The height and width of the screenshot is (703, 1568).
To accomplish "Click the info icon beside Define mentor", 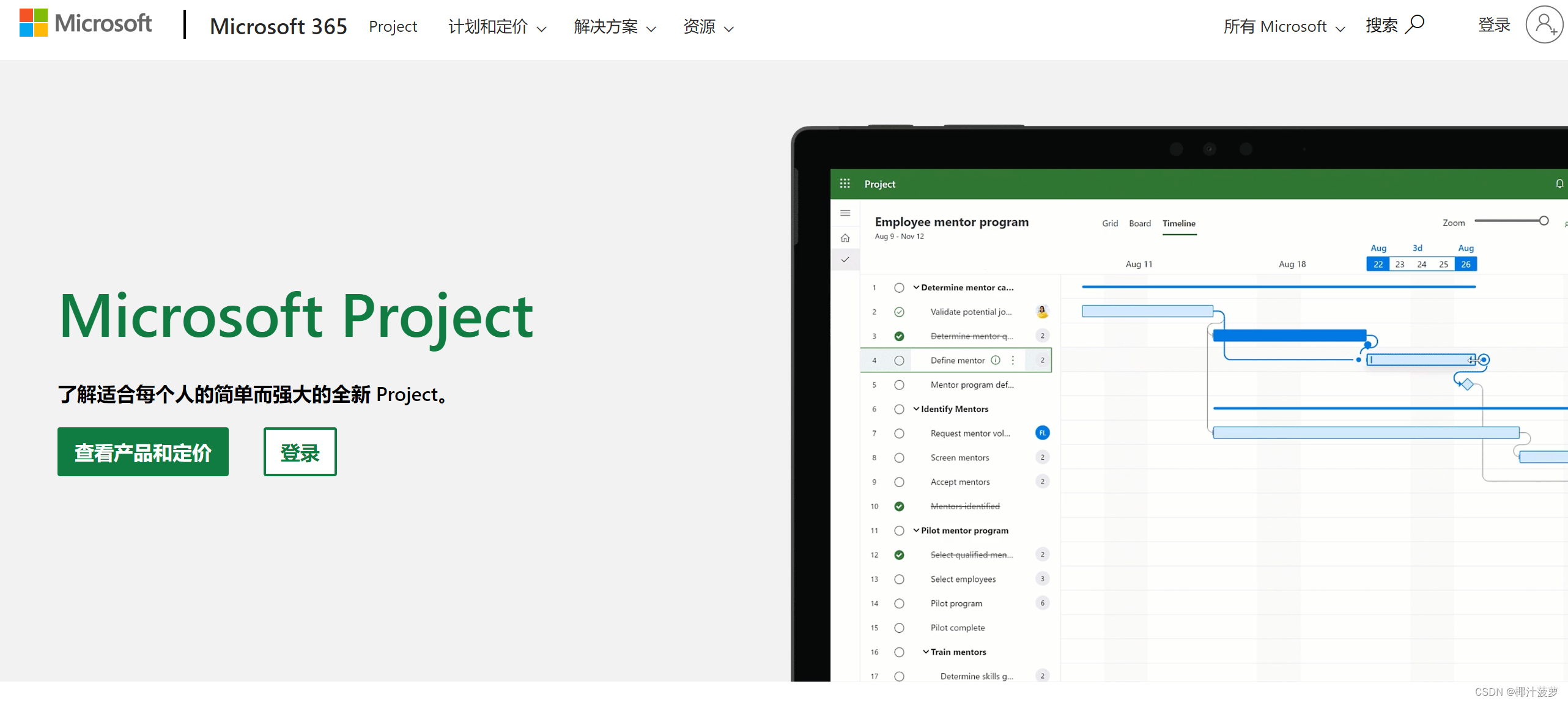I will tap(996, 360).
